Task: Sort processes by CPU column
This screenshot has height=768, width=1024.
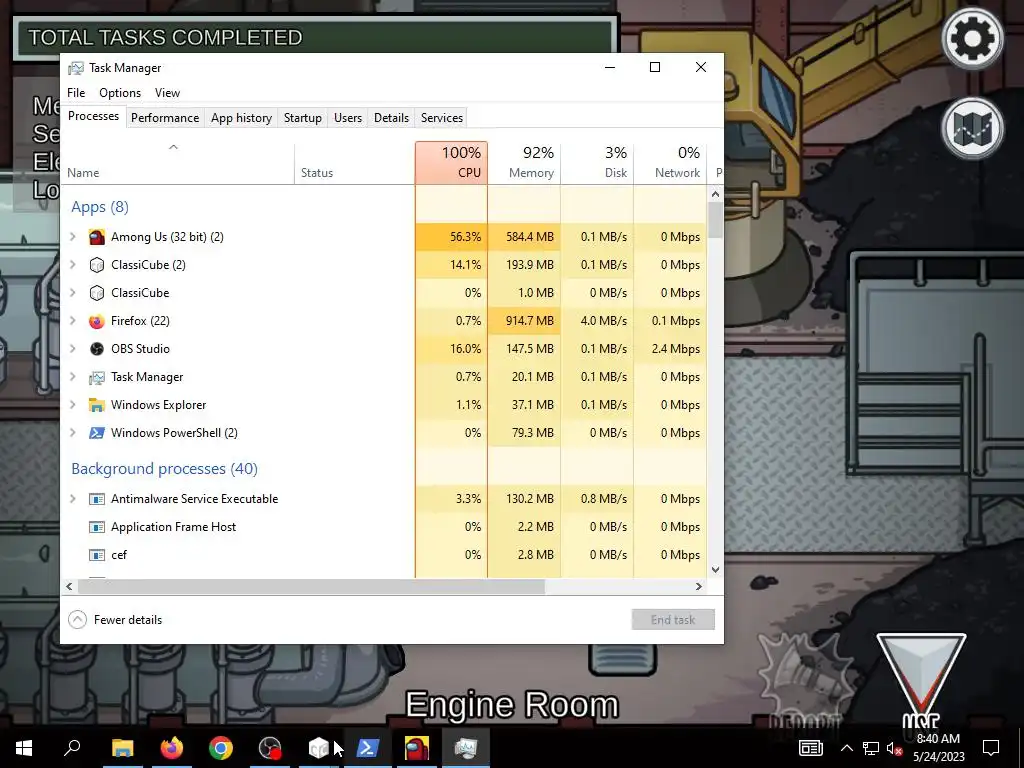Action: (451, 163)
